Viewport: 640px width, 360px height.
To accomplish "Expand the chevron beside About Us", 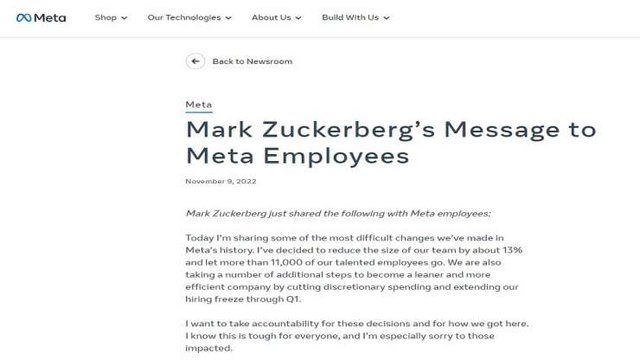I will 298,18.
